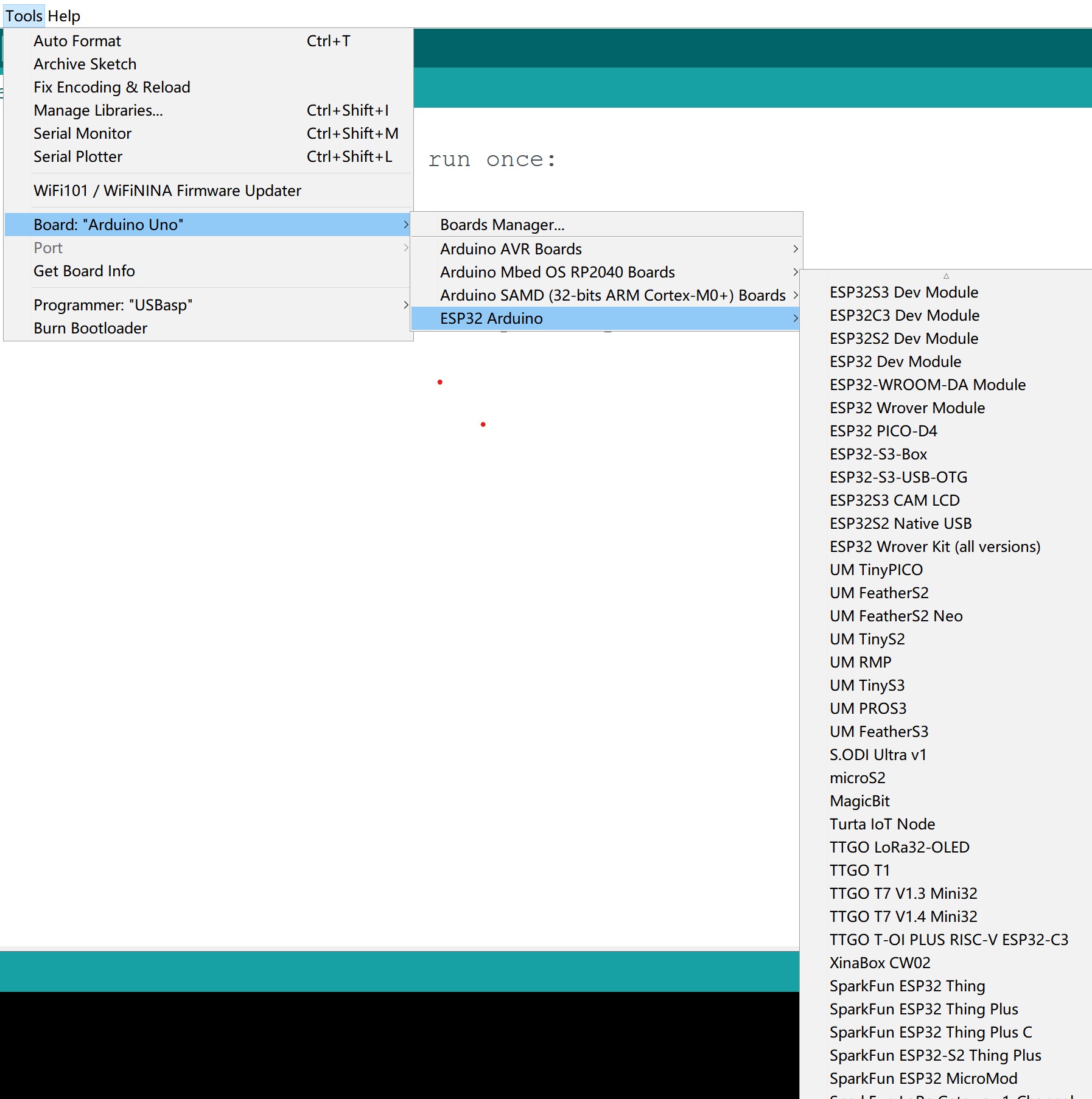The height and width of the screenshot is (1099, 1092).
Task: Select Get Board Info
Action: (209, 271)
